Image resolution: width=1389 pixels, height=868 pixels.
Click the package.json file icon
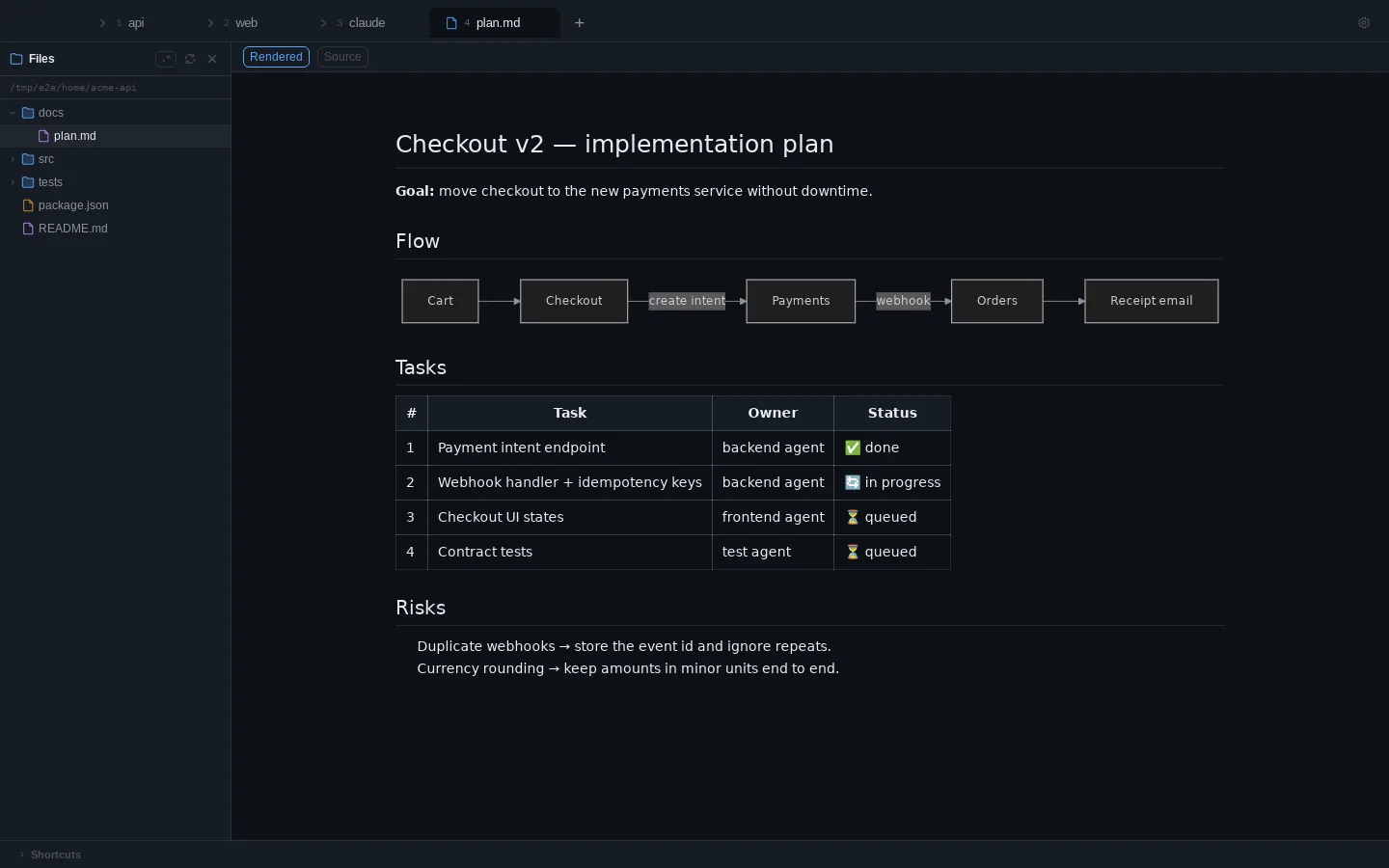click(28, 205)
